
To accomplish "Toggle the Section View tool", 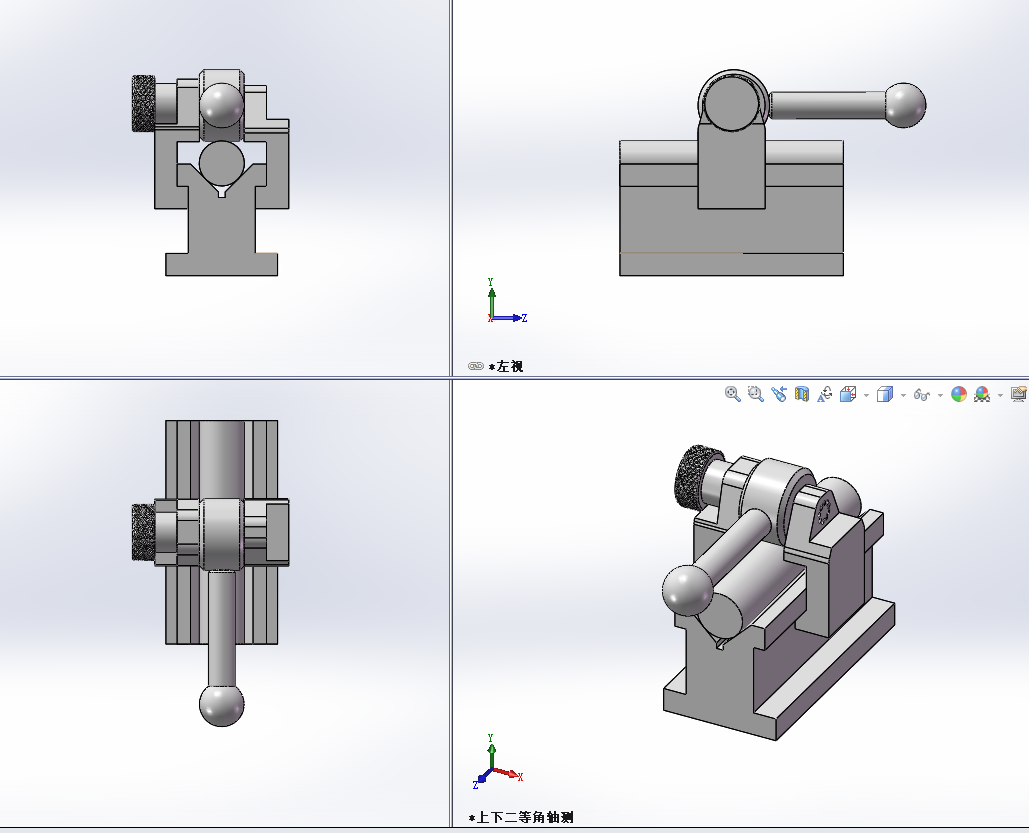I will point(802,394).
